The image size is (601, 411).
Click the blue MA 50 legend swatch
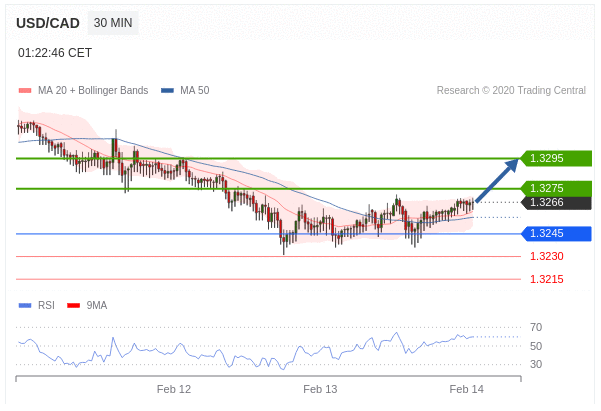pyautogui.click(x=167, y=91)
